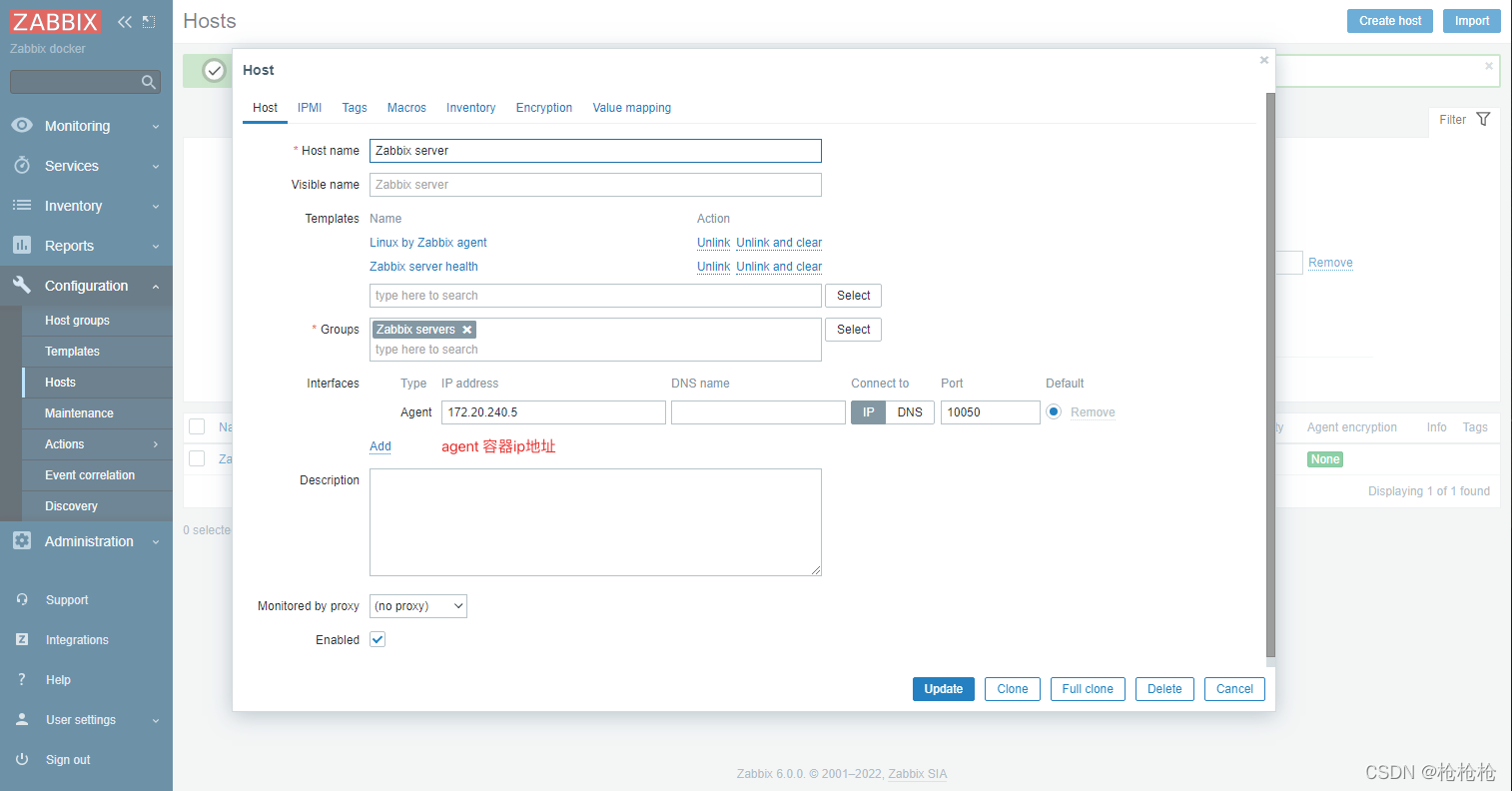Click the Reports bar chart icon
1512x791 pixels.
[22, 245]
